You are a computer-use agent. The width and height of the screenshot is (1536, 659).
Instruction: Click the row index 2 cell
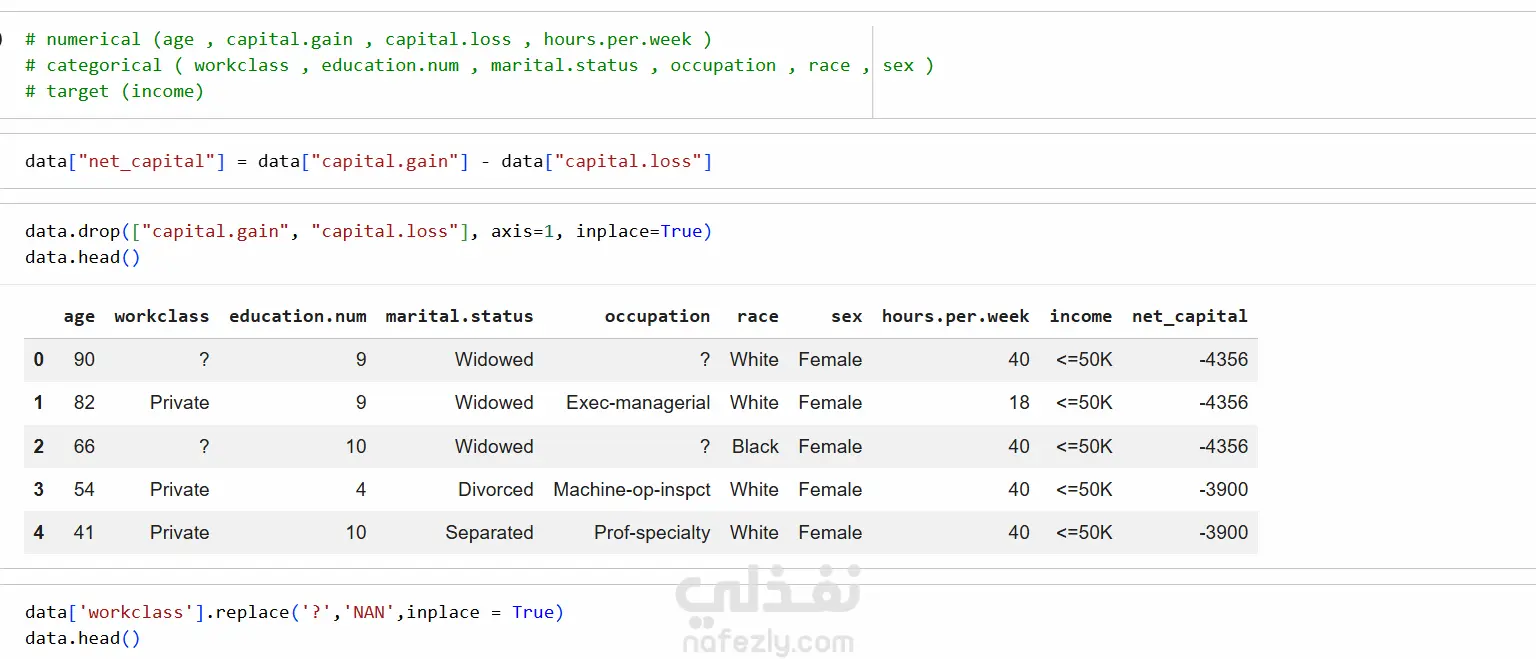(x=39, y=447)
